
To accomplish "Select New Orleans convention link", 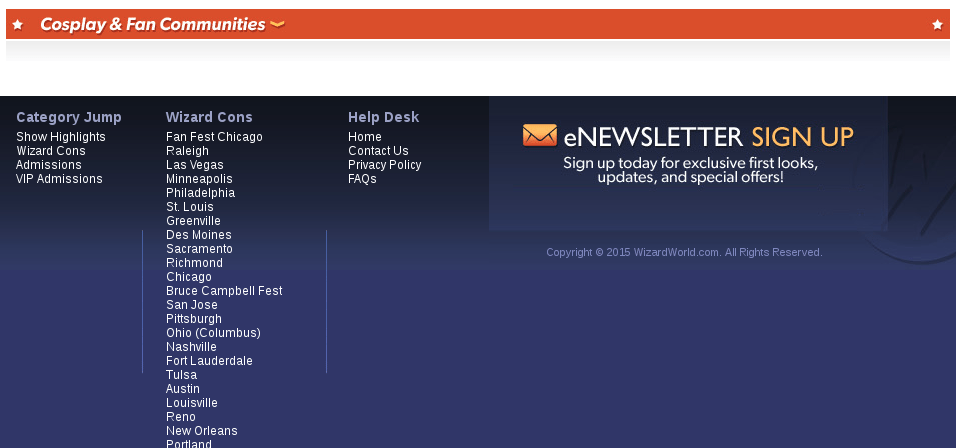I will click(202, 431).
